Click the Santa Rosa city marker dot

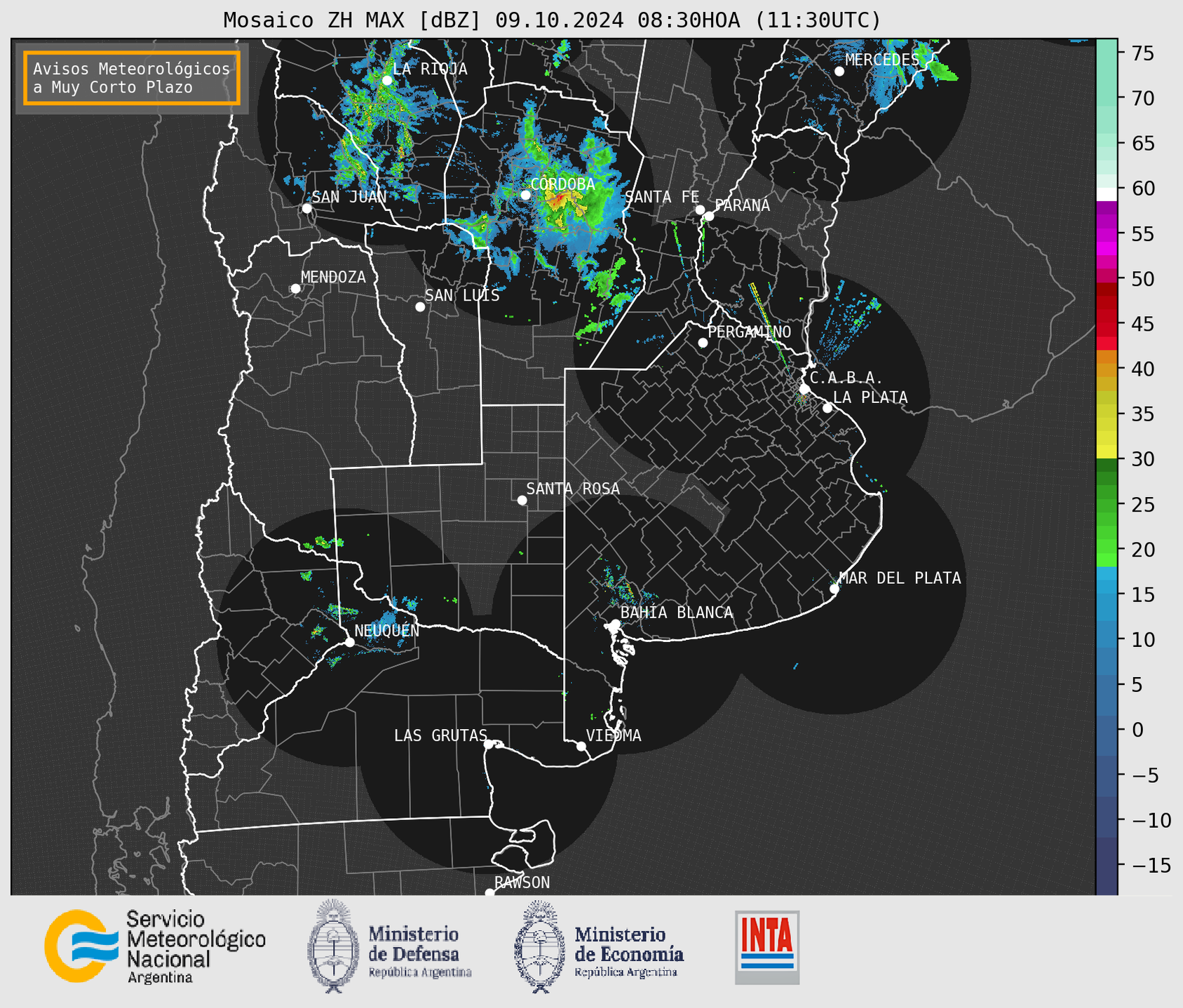tap(522, 500)
